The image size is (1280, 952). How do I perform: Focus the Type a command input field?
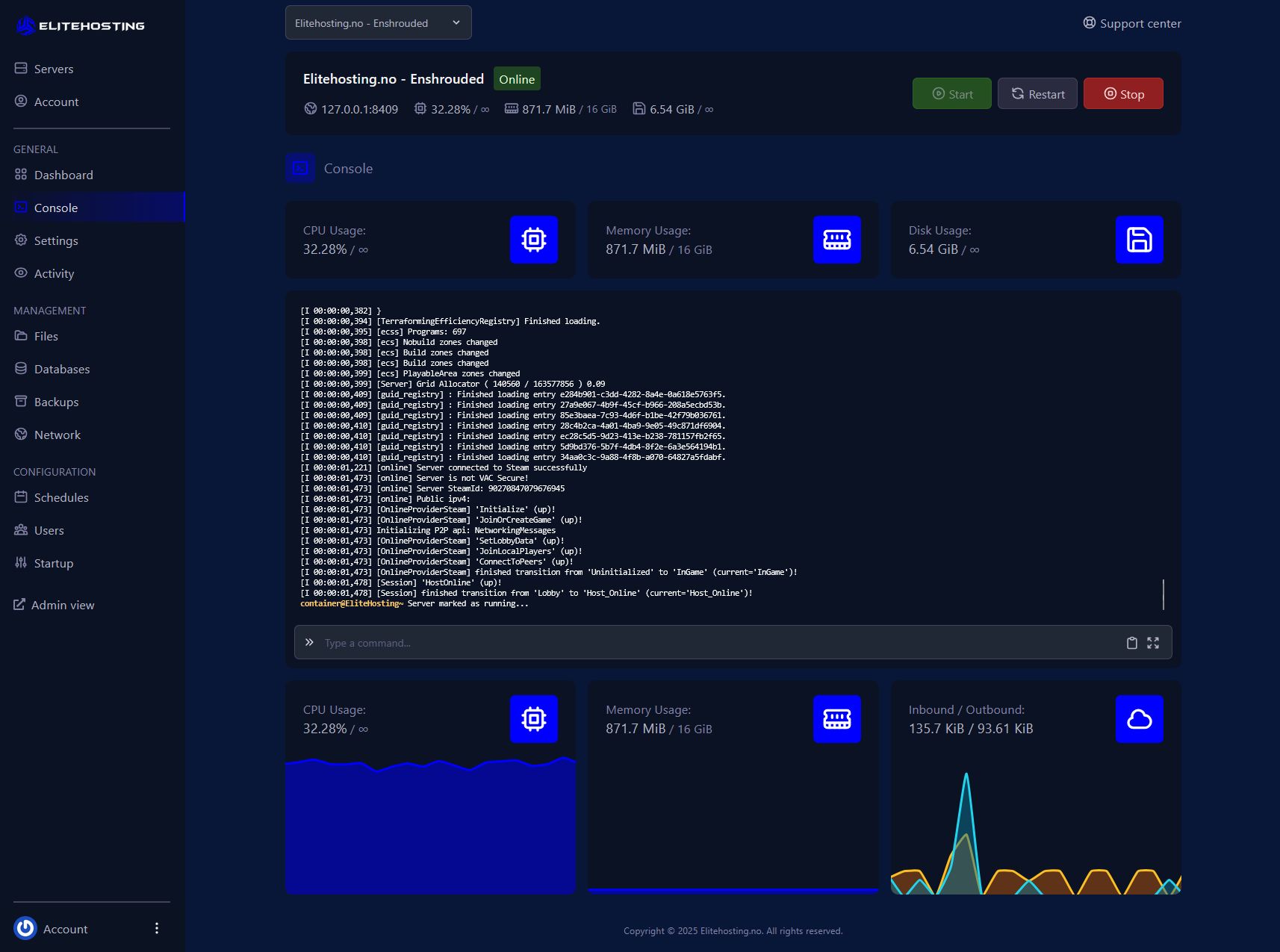(717, 643)
